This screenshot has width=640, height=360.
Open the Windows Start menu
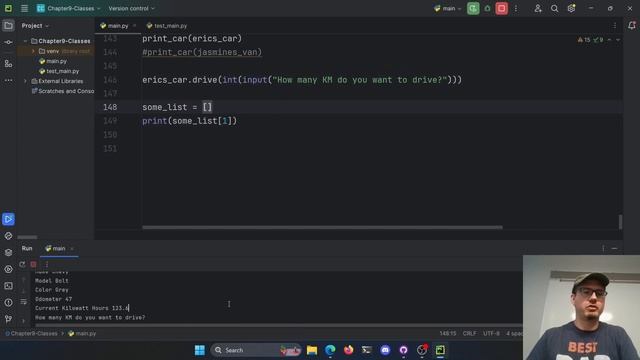(x=200, y=350)
